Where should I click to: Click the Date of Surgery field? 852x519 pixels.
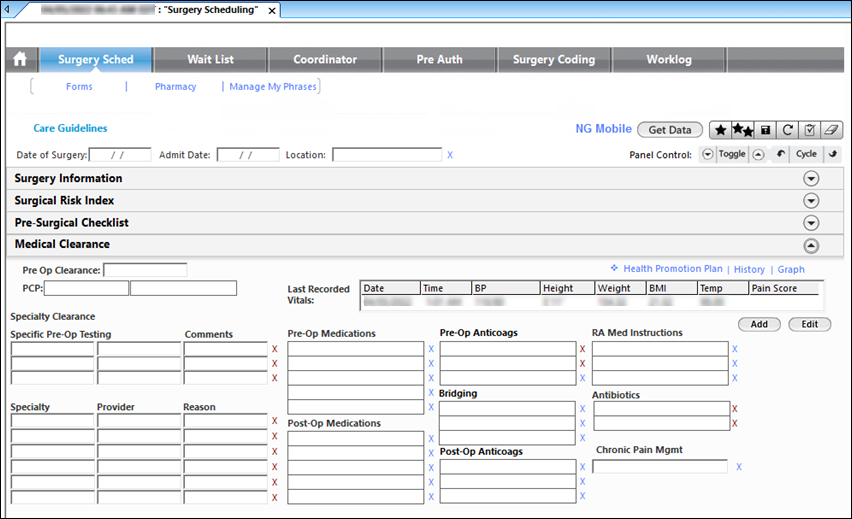coord(120,155)
